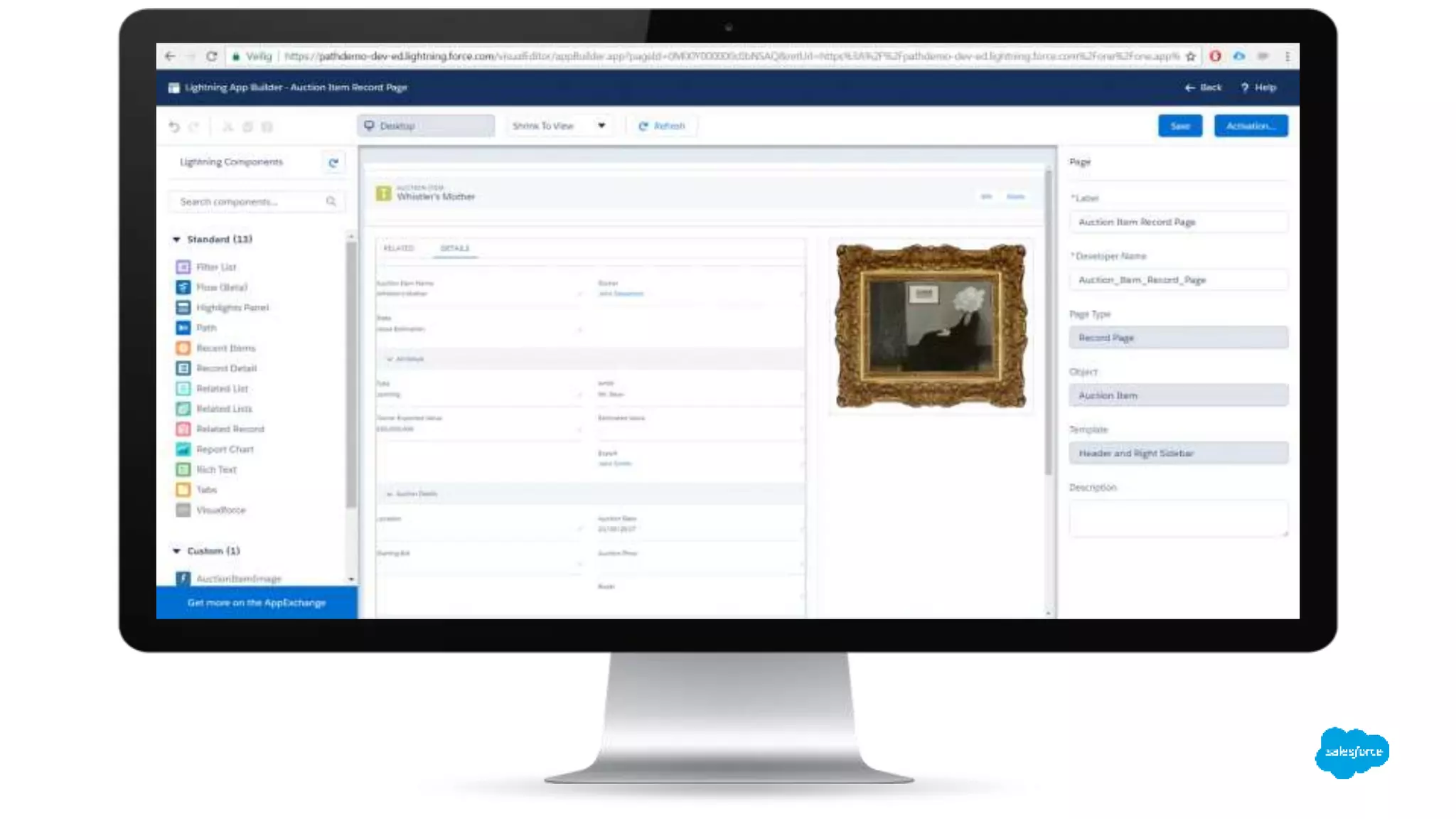Click the Paste icon in toolbar
Screen dimensions: 1456x819
pos(267,127)
